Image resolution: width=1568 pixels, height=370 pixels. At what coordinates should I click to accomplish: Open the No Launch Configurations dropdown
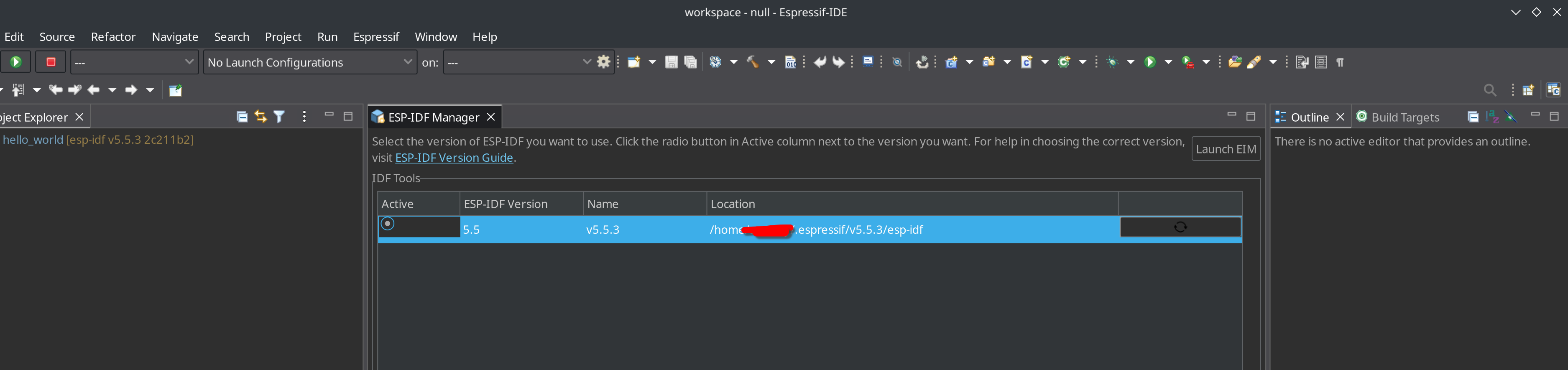(x=310, y=62)
